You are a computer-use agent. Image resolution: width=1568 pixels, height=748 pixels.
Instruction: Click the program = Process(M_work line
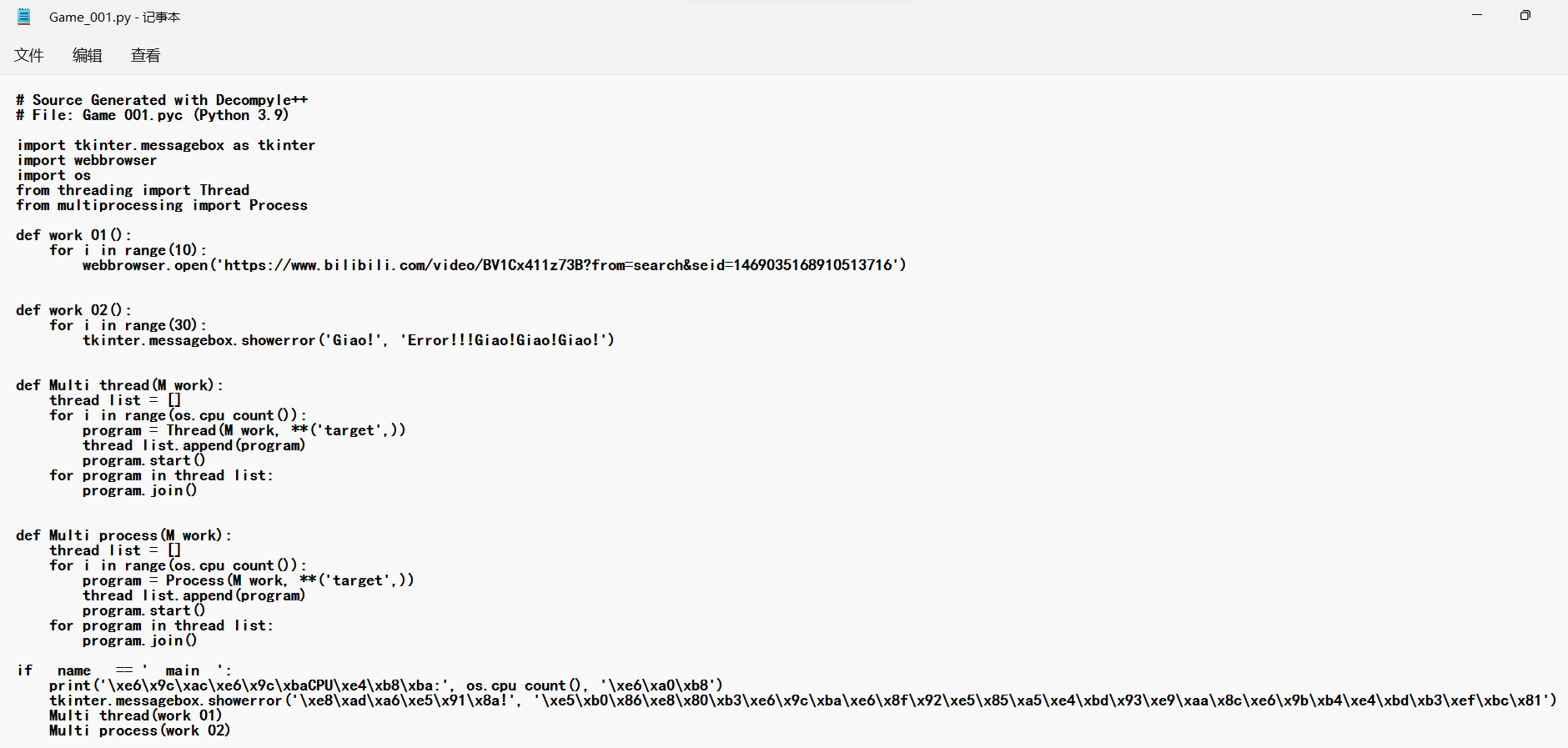pyautogui.click(x=249, y=580)
